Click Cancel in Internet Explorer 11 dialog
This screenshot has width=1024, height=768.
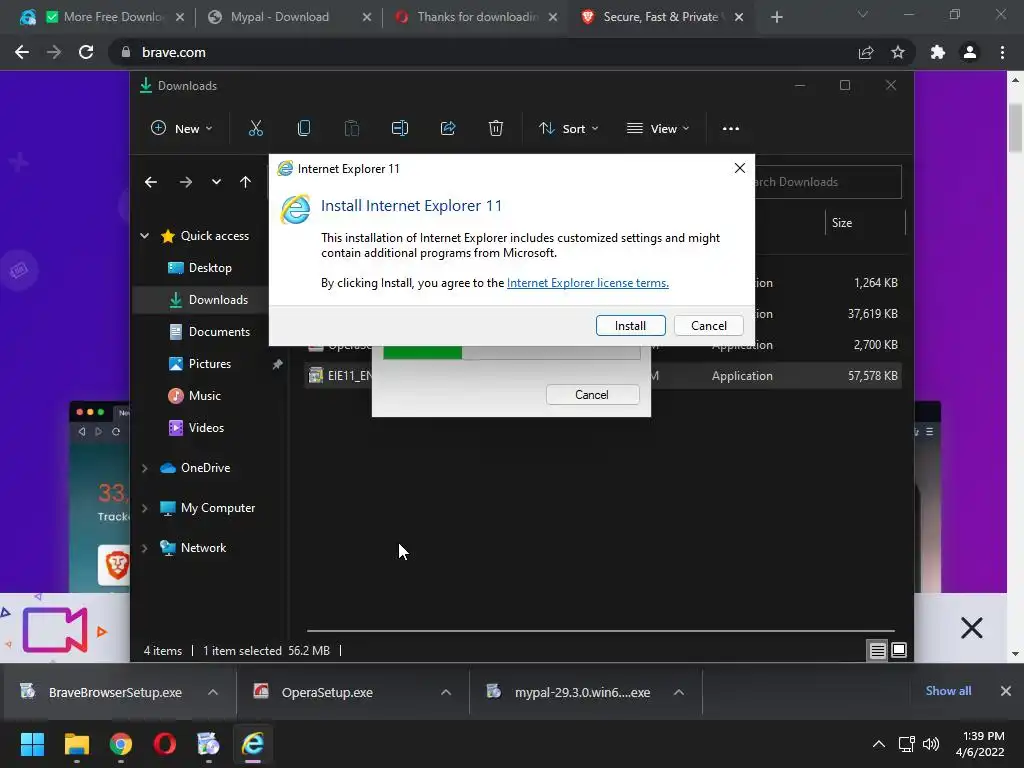(x=709, y=326)
